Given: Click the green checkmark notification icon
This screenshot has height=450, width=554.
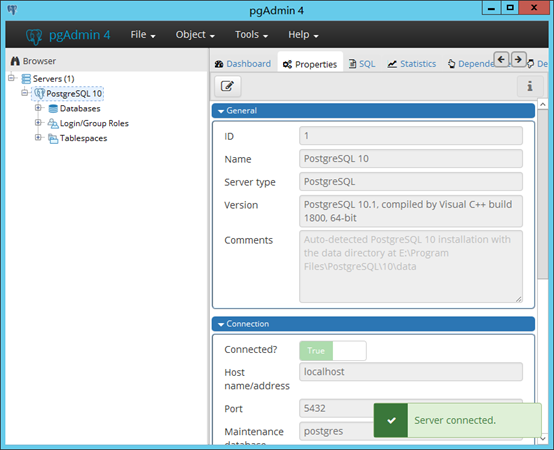Looking at the screenshot, I should coord(391,420).
